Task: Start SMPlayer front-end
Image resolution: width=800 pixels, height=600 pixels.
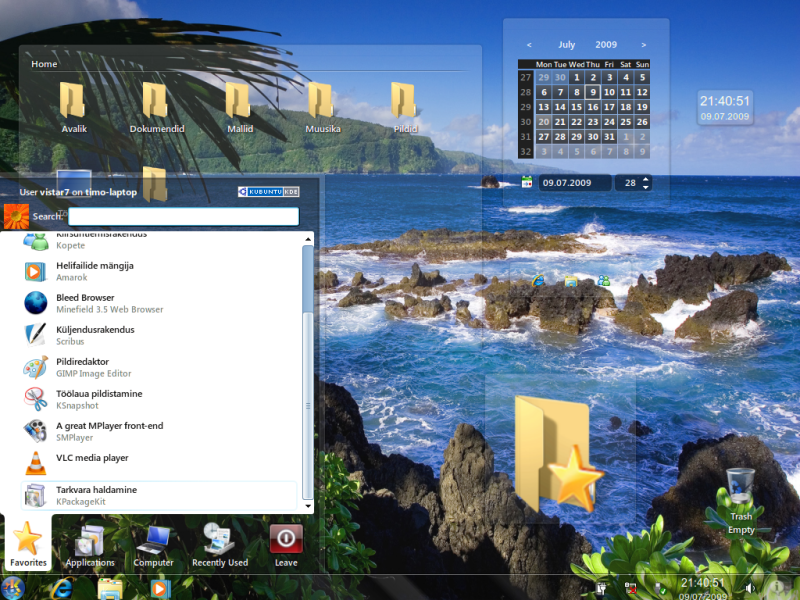Action: pos(158,432)
